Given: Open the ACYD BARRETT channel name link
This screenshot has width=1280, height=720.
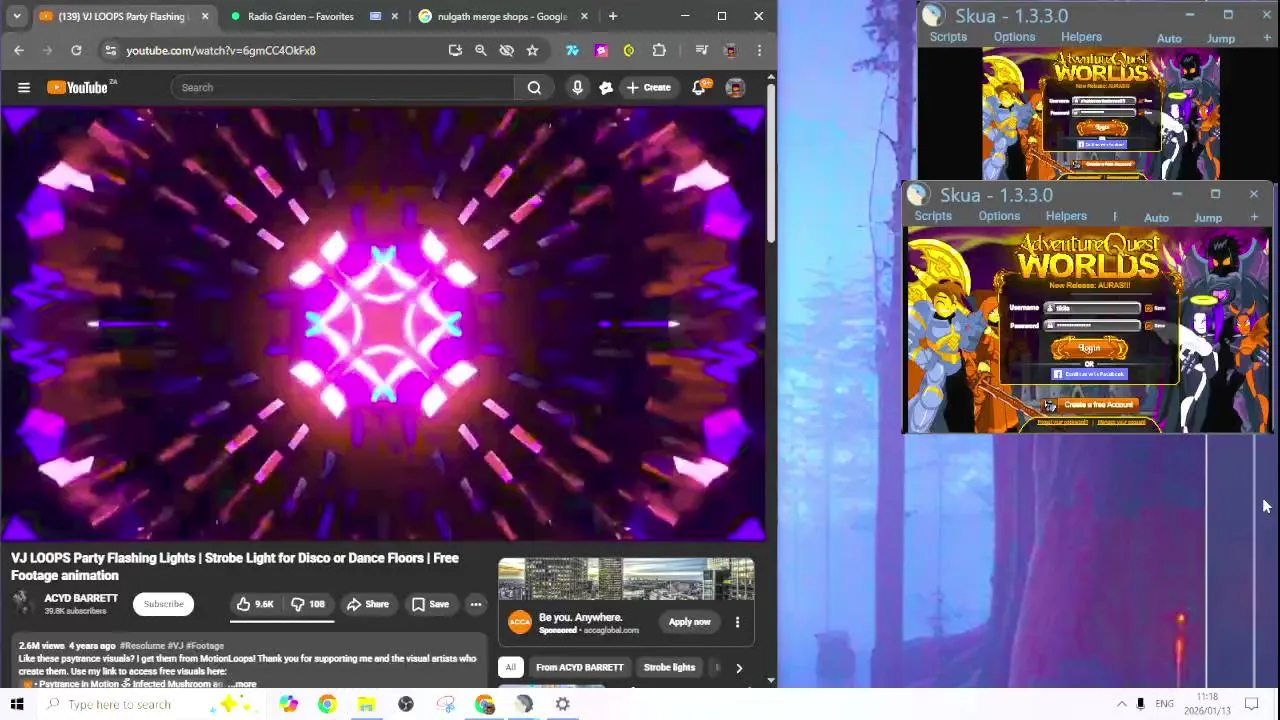Looking at the screenshot, I should (x=81, y=598).
